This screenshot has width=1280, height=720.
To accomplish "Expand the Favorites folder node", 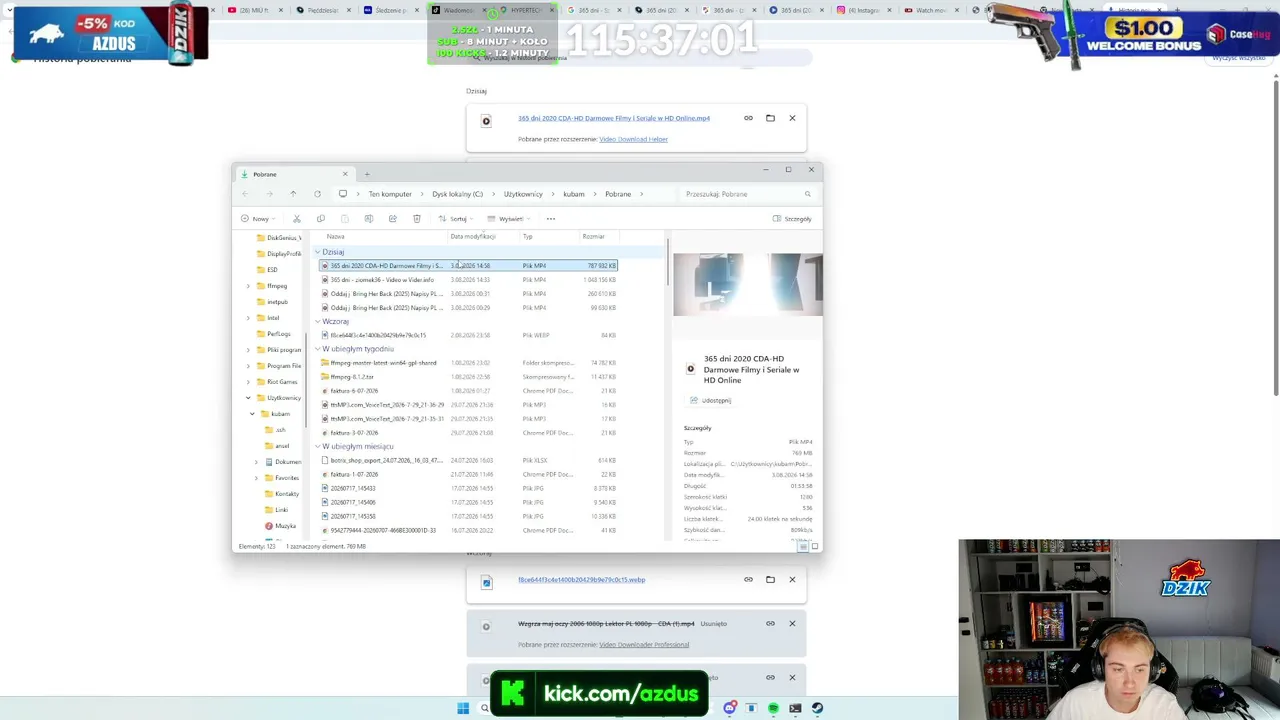I will coord(256,478).
